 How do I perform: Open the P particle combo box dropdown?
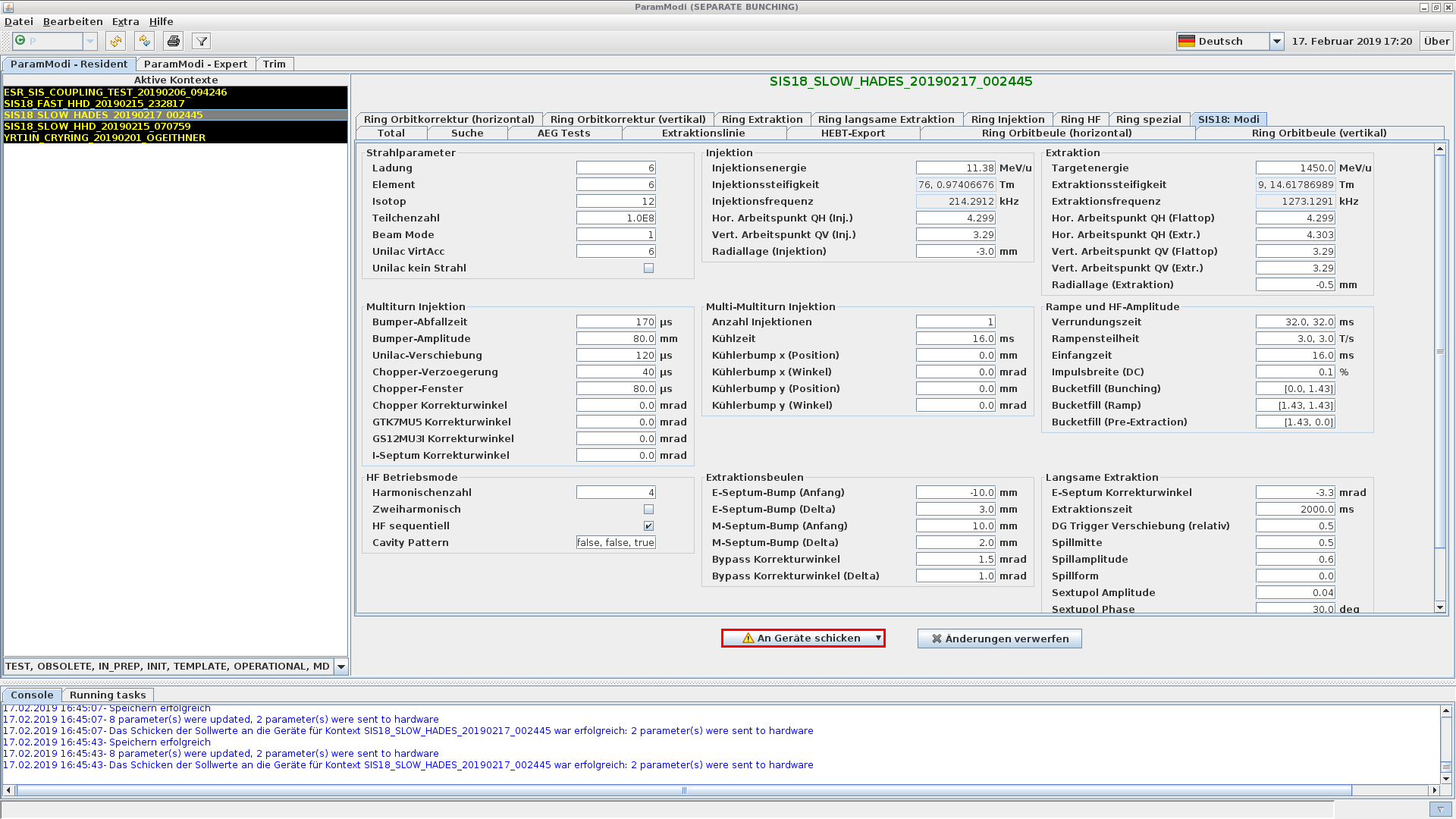[x=90, y=41]
